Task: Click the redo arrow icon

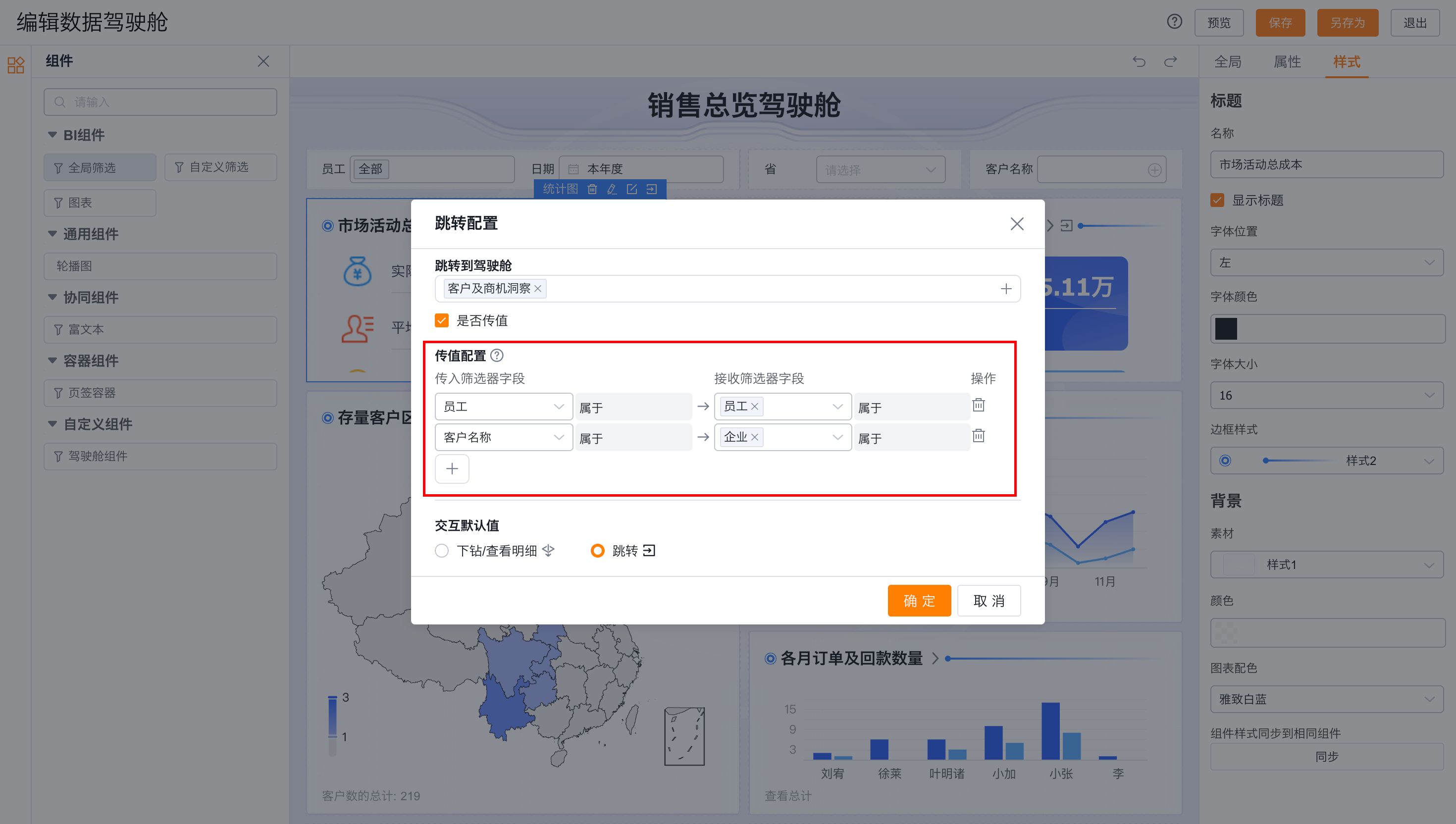Action: (x=1170, y=61)
